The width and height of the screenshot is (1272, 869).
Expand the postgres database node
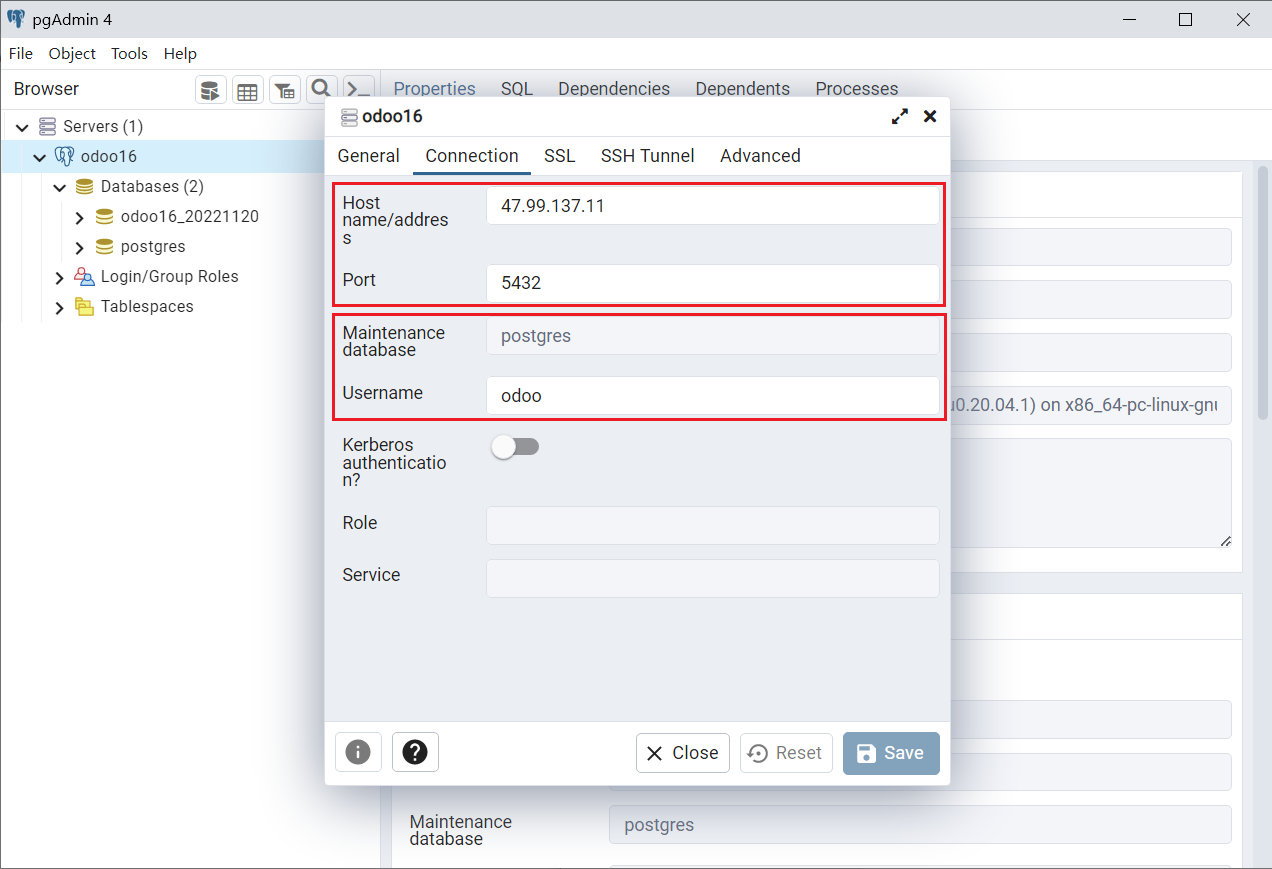[x=80, y=247]
